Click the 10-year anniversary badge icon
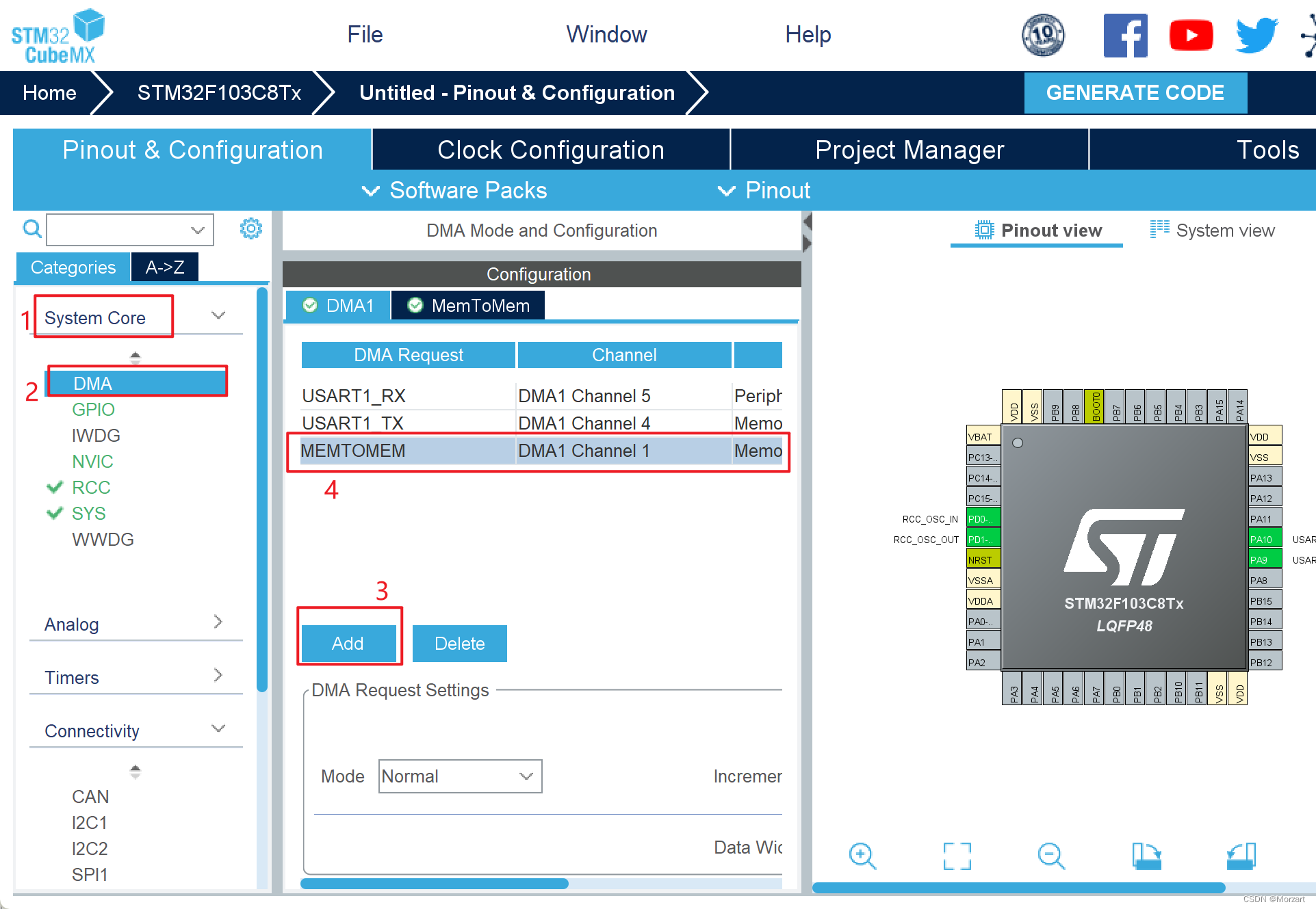Screen dimensions: 1316x909 click(1043, 36)
